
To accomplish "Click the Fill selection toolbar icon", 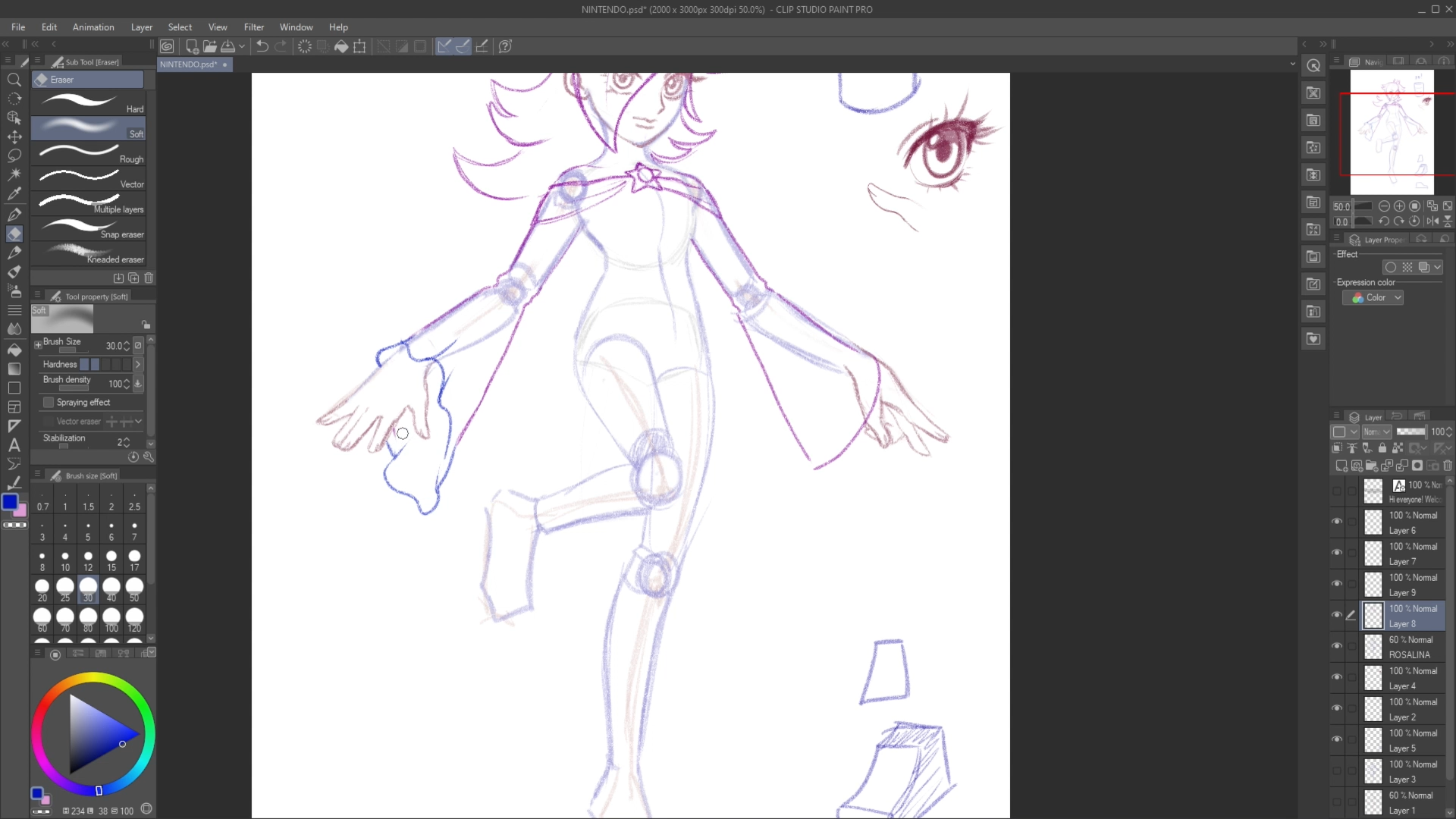I will 341,46.
